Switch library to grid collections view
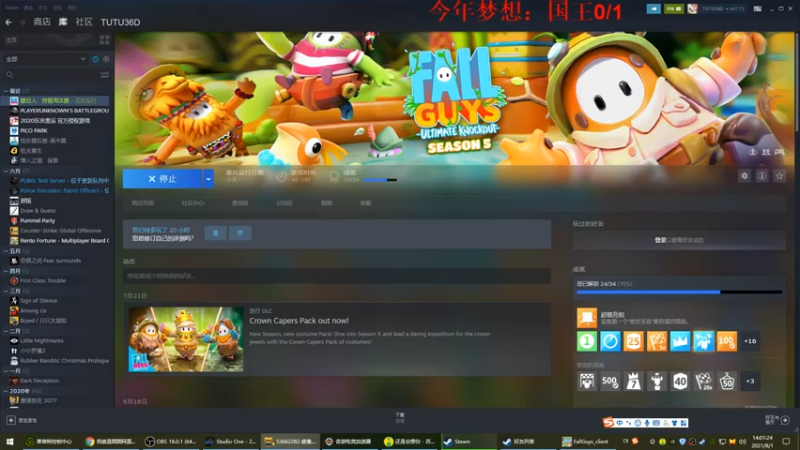The width and height of the screenshot is (800, 450). [105, 40]
